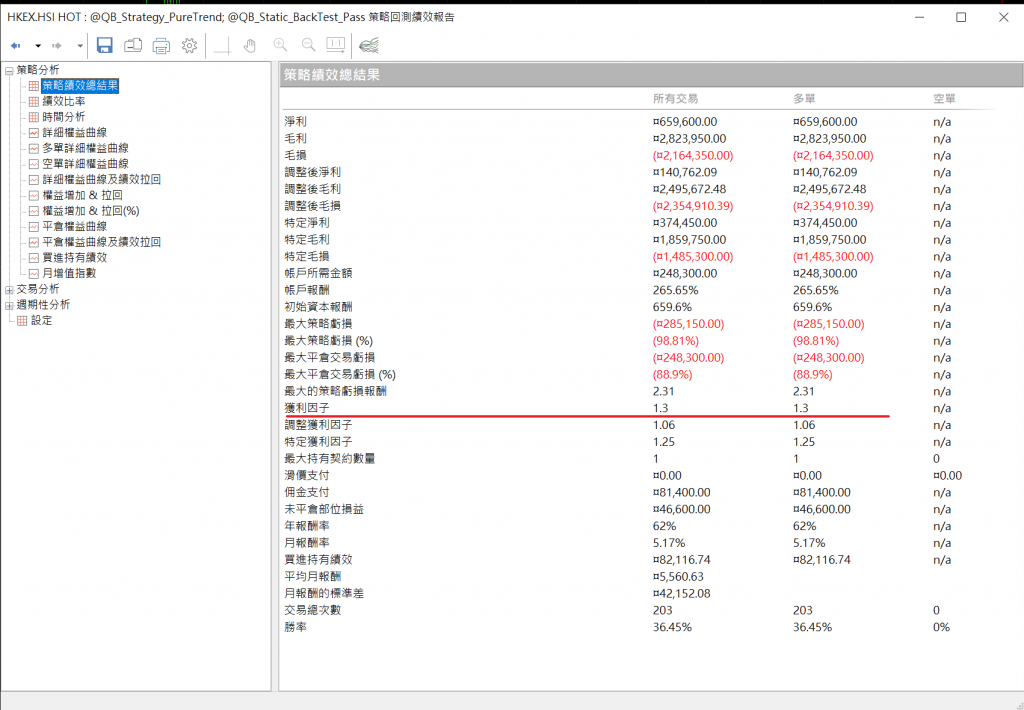Viewport: 1024px width, 710px height.
Task: Click the zoom out magnifier icon
Action: point(308,45)
